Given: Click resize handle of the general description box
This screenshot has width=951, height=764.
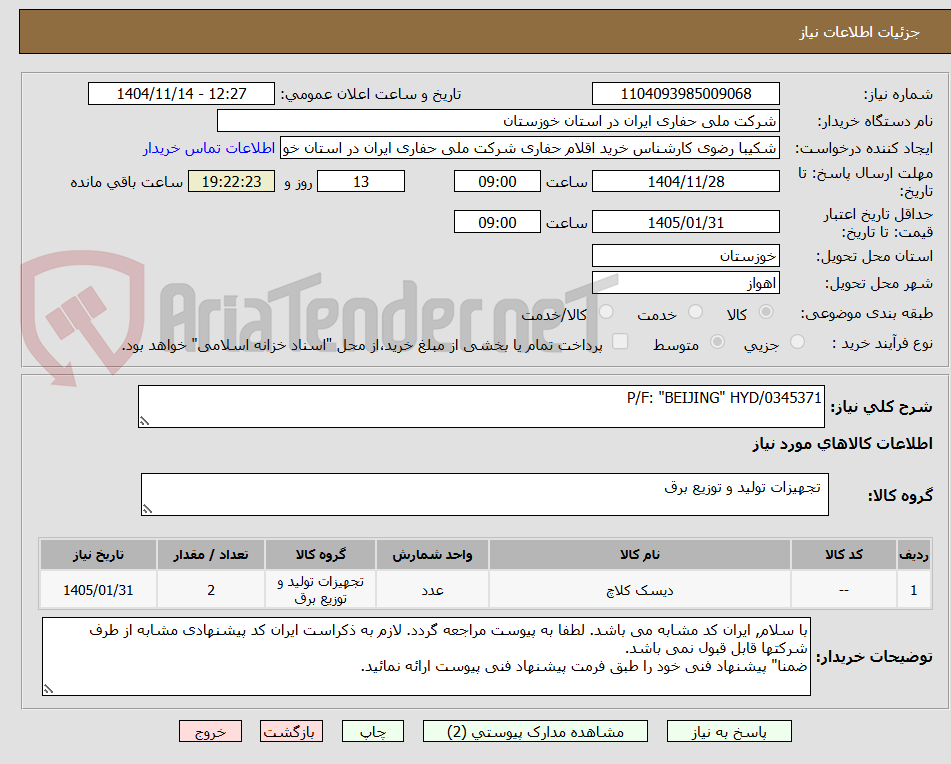Looking at the screenshot, I should [144, 421].
